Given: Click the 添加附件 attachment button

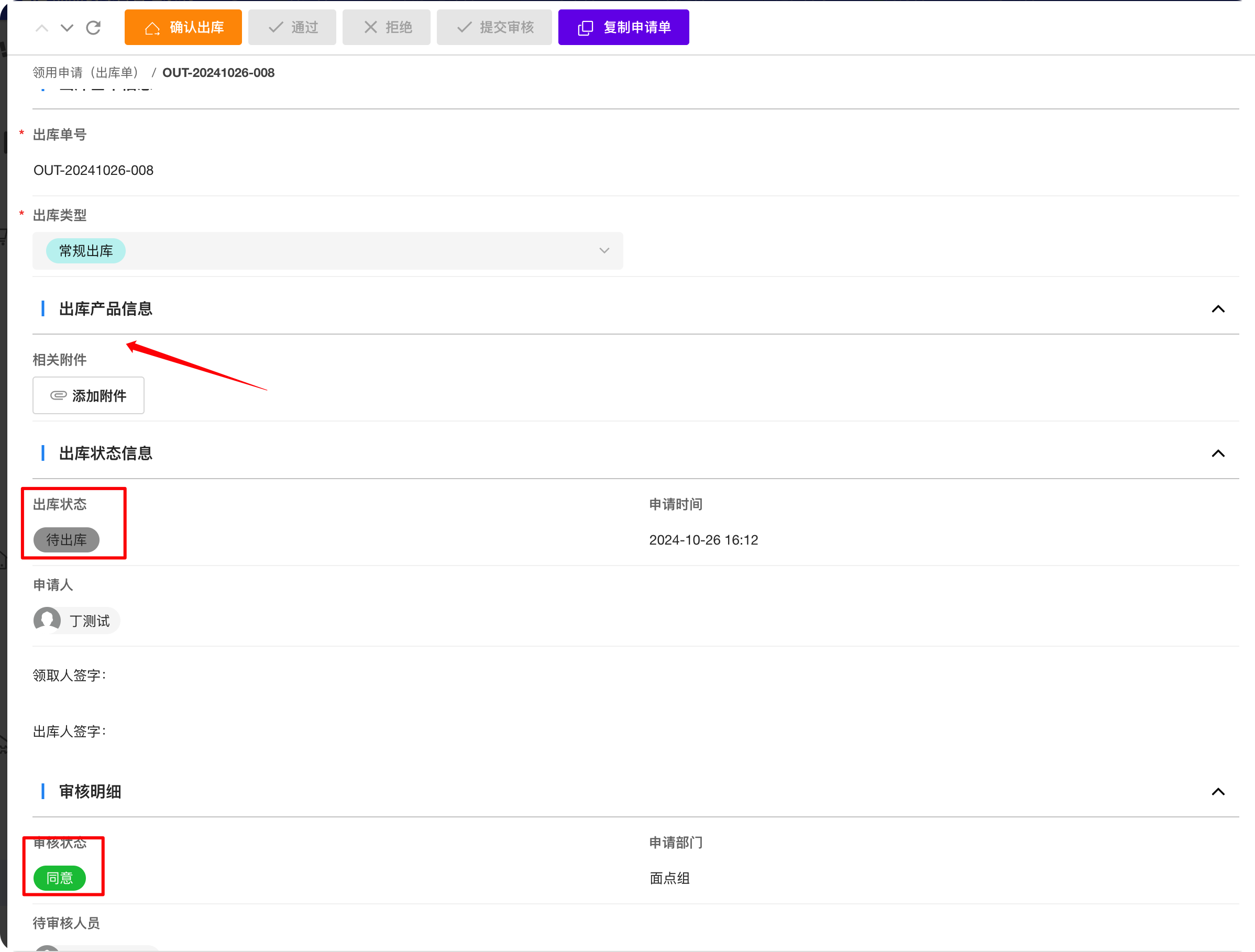Looking at the screenshot, I should coord(89,395).
